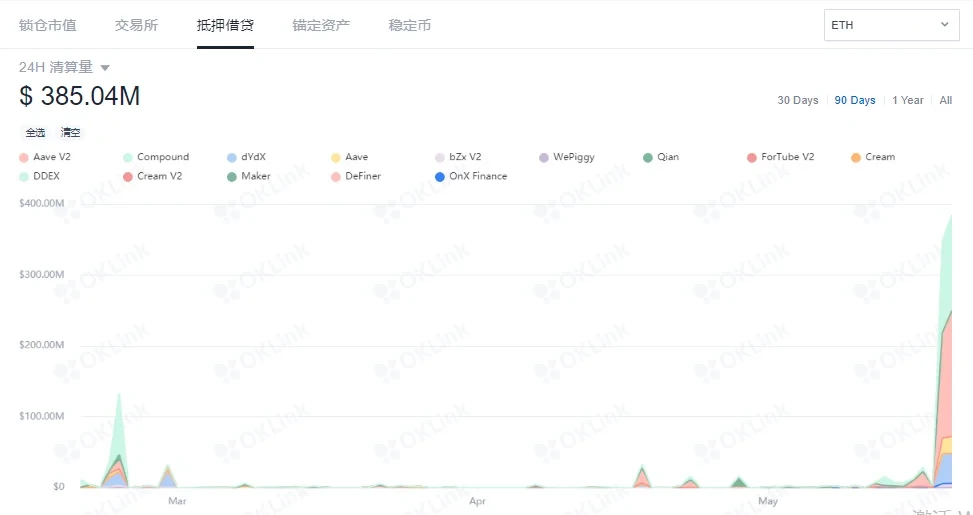This screenshot has width=973, height=515.
Task: Click the May liquidation spike peak
Action: [x=950, y=216]
